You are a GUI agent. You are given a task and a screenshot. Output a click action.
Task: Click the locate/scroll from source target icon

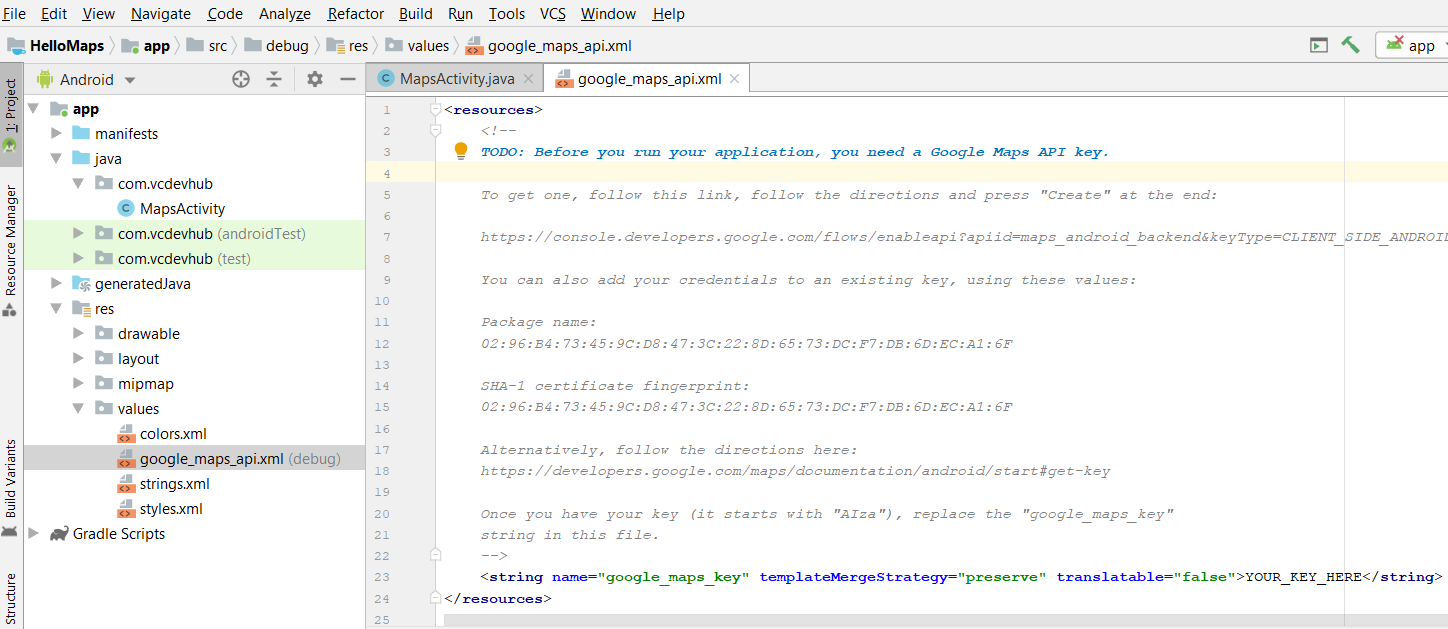241,79
